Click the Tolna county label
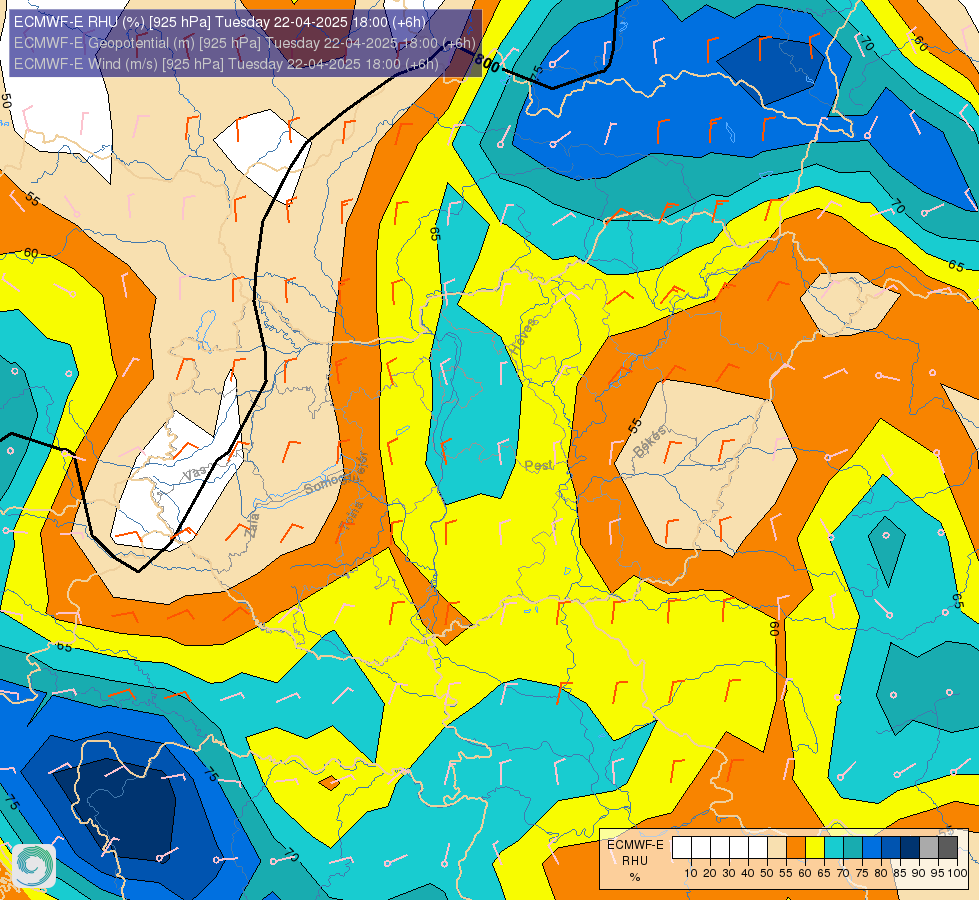The image size is (979, 900). (x=352, y=516)
